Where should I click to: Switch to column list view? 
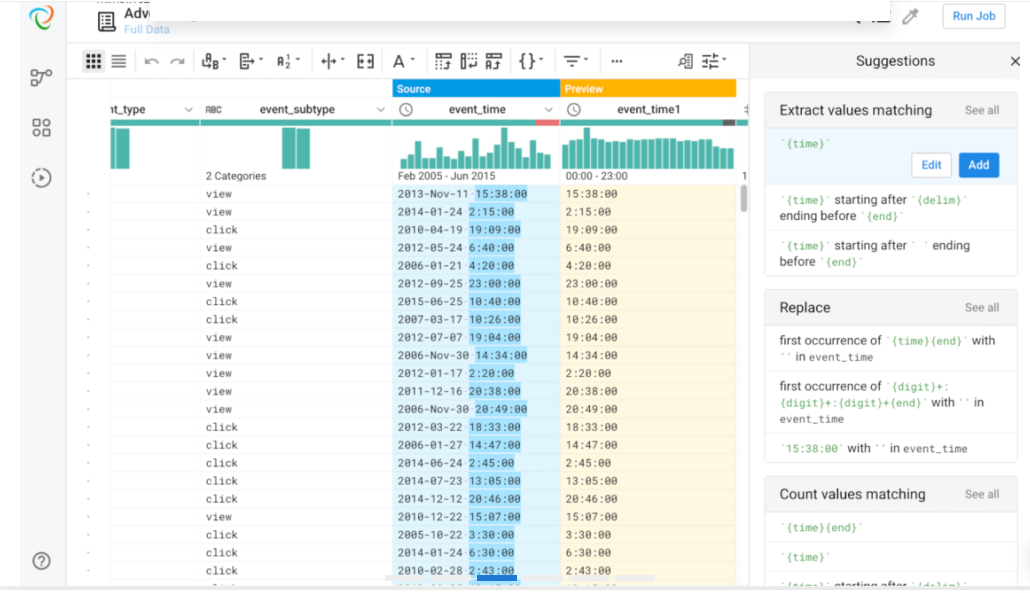[119, 61]
